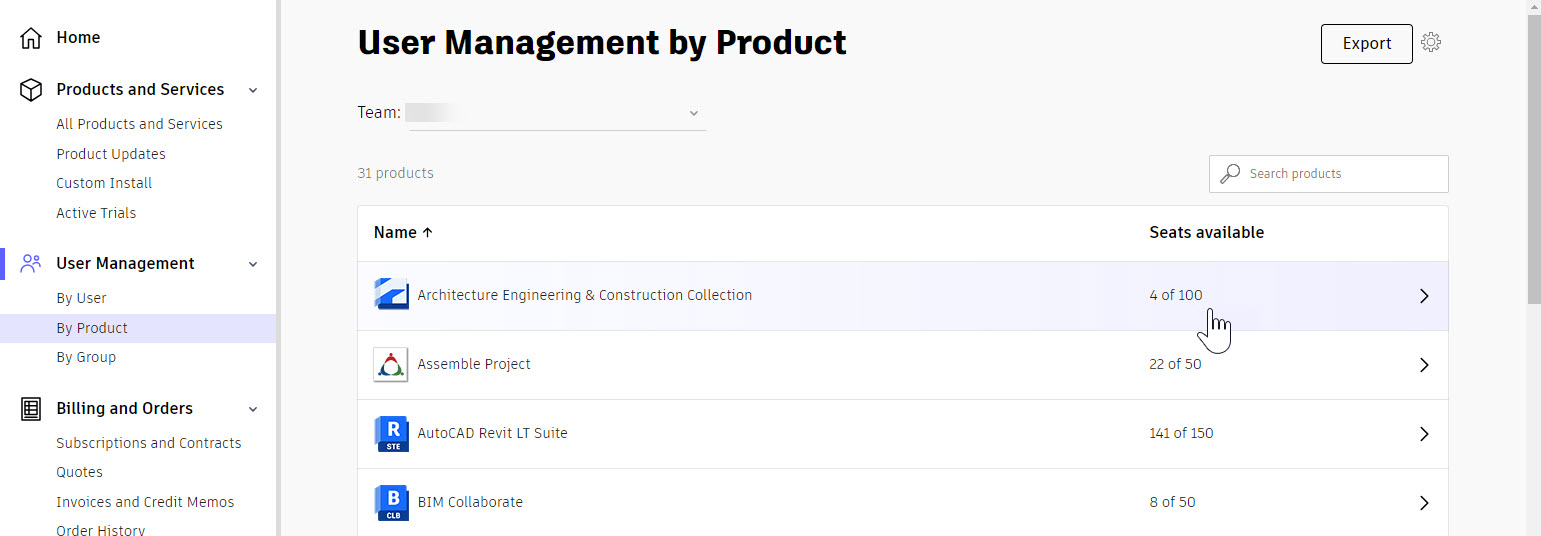Expand the Architecture Engineering & Construction Collection row chevron
Screen dimensions: 1541x536
click(x=1424, y=296)
